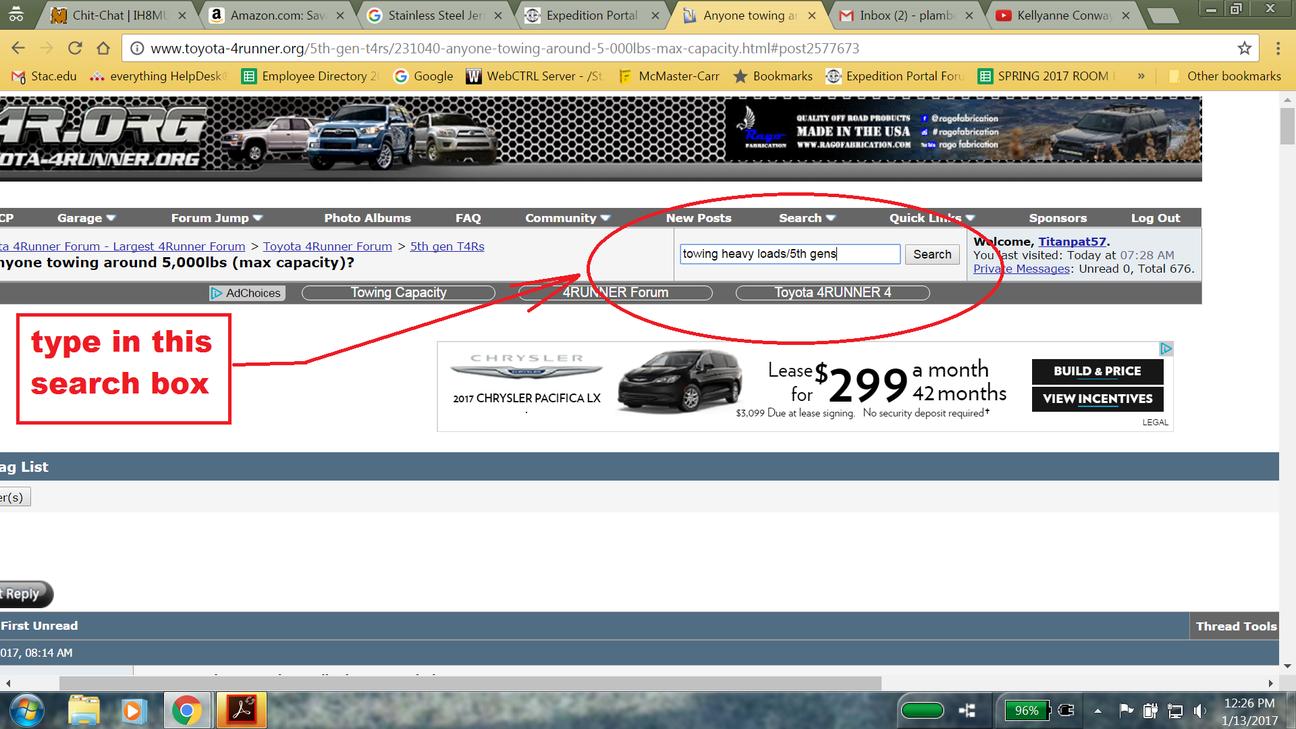This screenshot has width=1296, height=729.
Task: Click the horizontal page scrollbar
Action: coord(470,683)
